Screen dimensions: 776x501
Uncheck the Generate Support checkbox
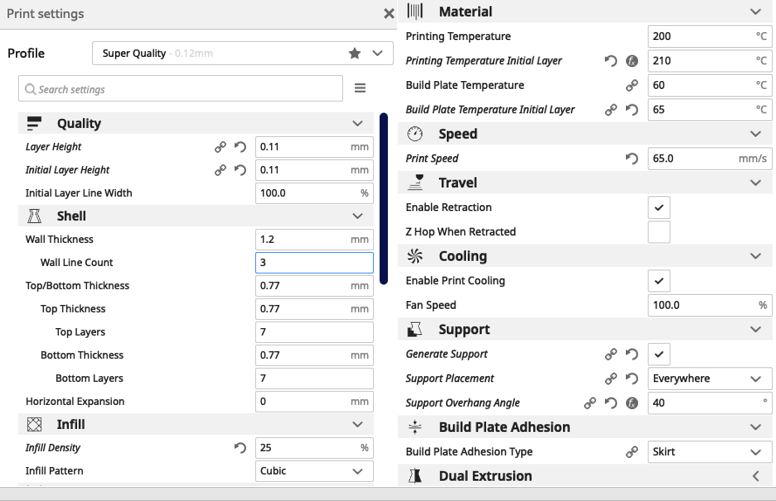pyautogui.click(x=659, y=354)
